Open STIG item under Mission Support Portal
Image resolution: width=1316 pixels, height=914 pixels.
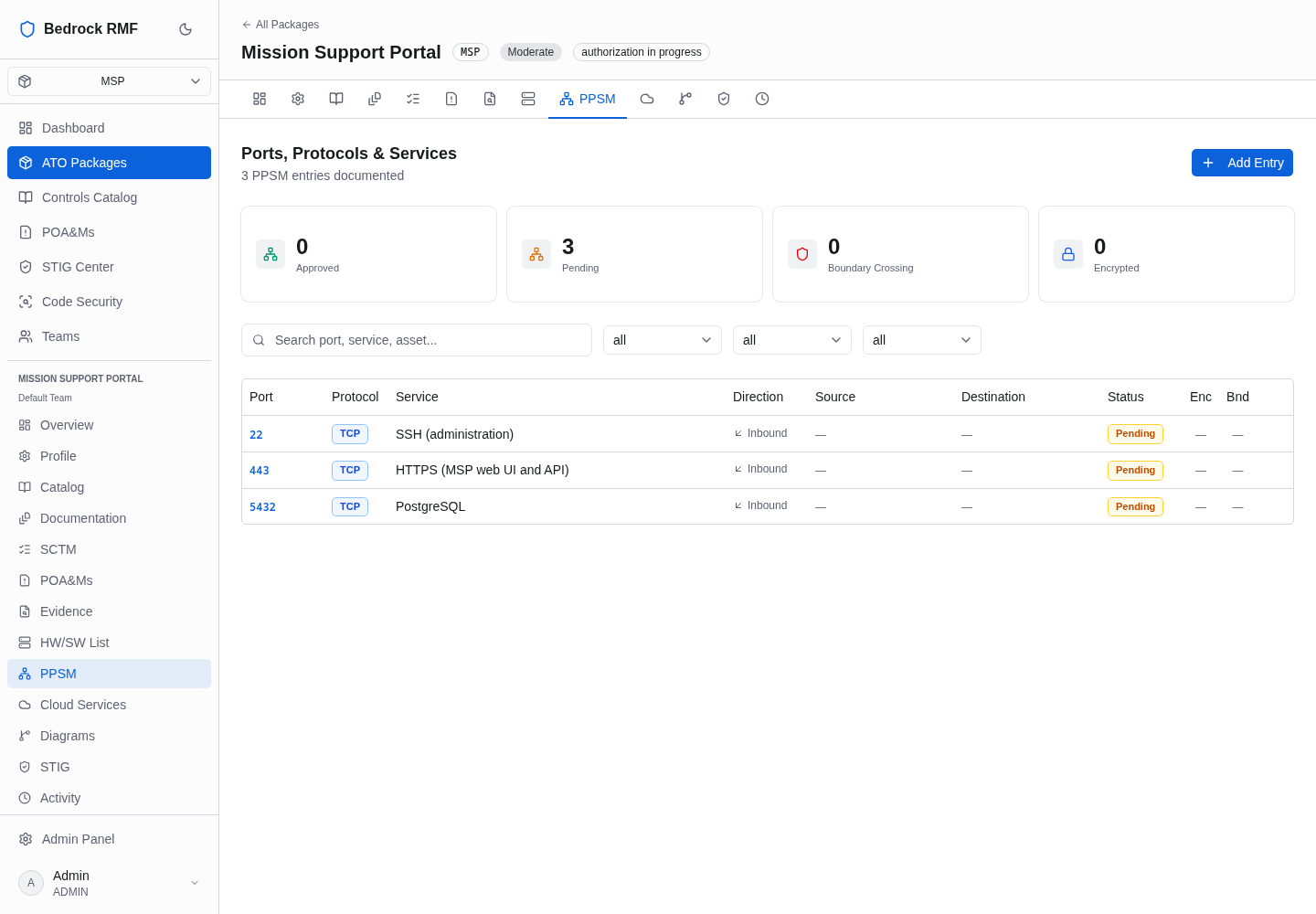tap(110, 767)
